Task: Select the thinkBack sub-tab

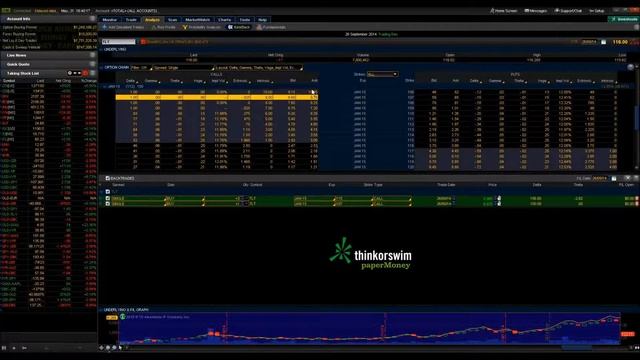Action: [x=239, y=27]
